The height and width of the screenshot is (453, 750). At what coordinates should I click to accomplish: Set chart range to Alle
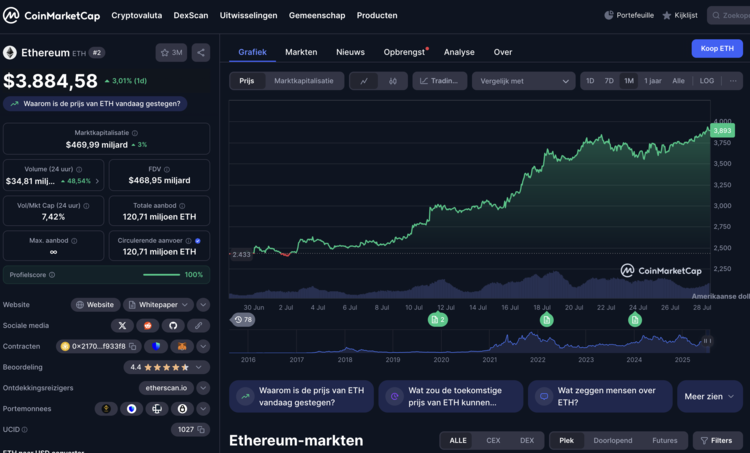[x=678, y=81]
